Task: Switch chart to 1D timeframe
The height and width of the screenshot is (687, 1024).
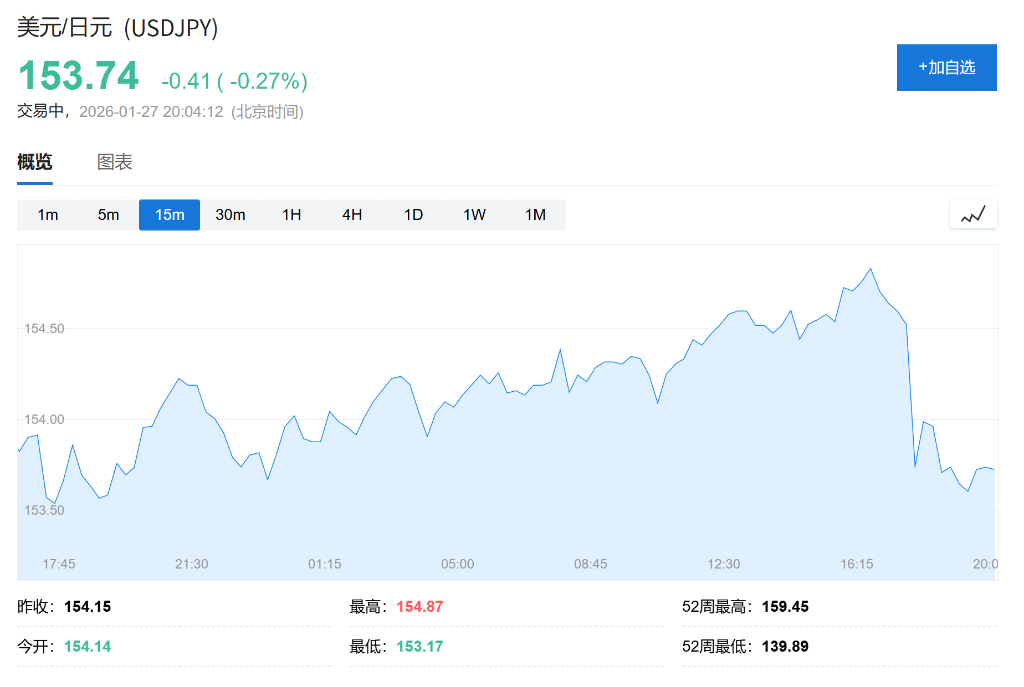Action: pyautogui.click(x=413, y=215)
